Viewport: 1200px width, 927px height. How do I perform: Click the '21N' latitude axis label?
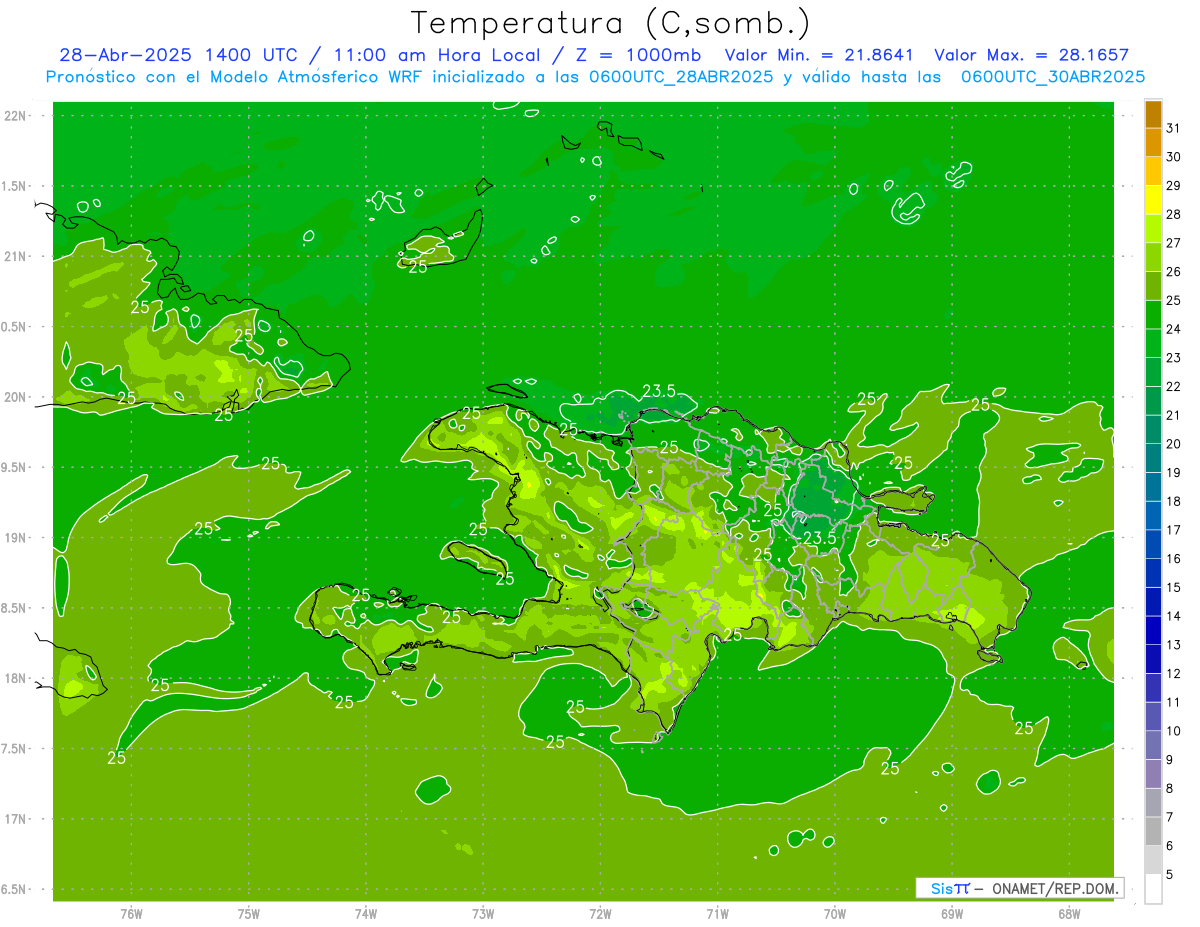[x=15, y=257]
